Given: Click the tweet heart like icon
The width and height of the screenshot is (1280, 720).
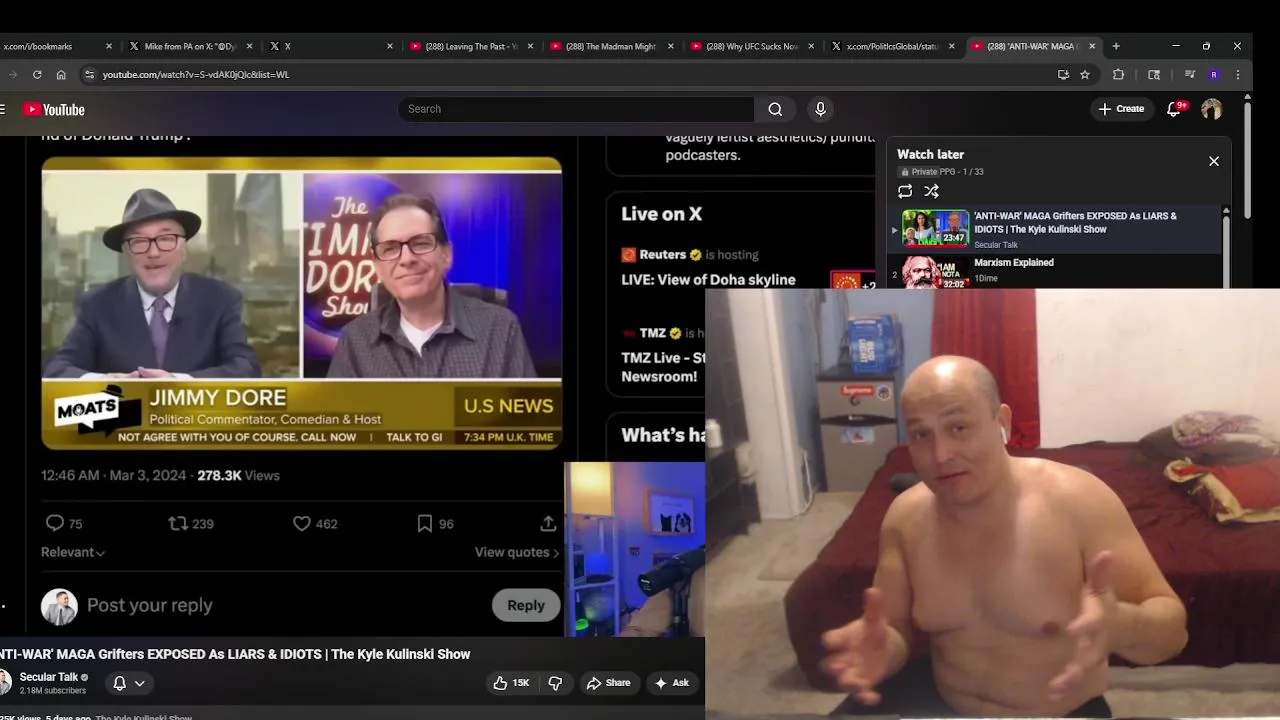Looking at the screenshot, I should [301, 523].
